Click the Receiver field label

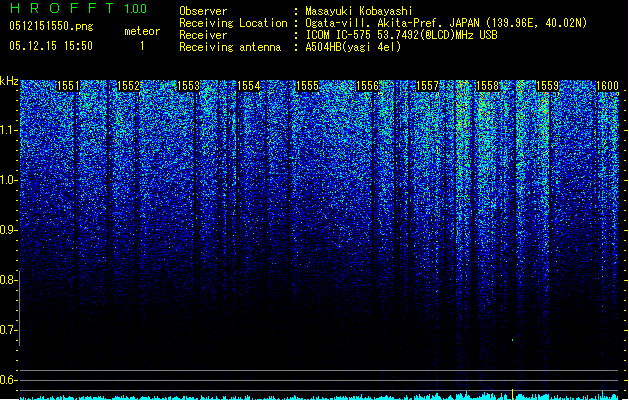pos(203,35)
